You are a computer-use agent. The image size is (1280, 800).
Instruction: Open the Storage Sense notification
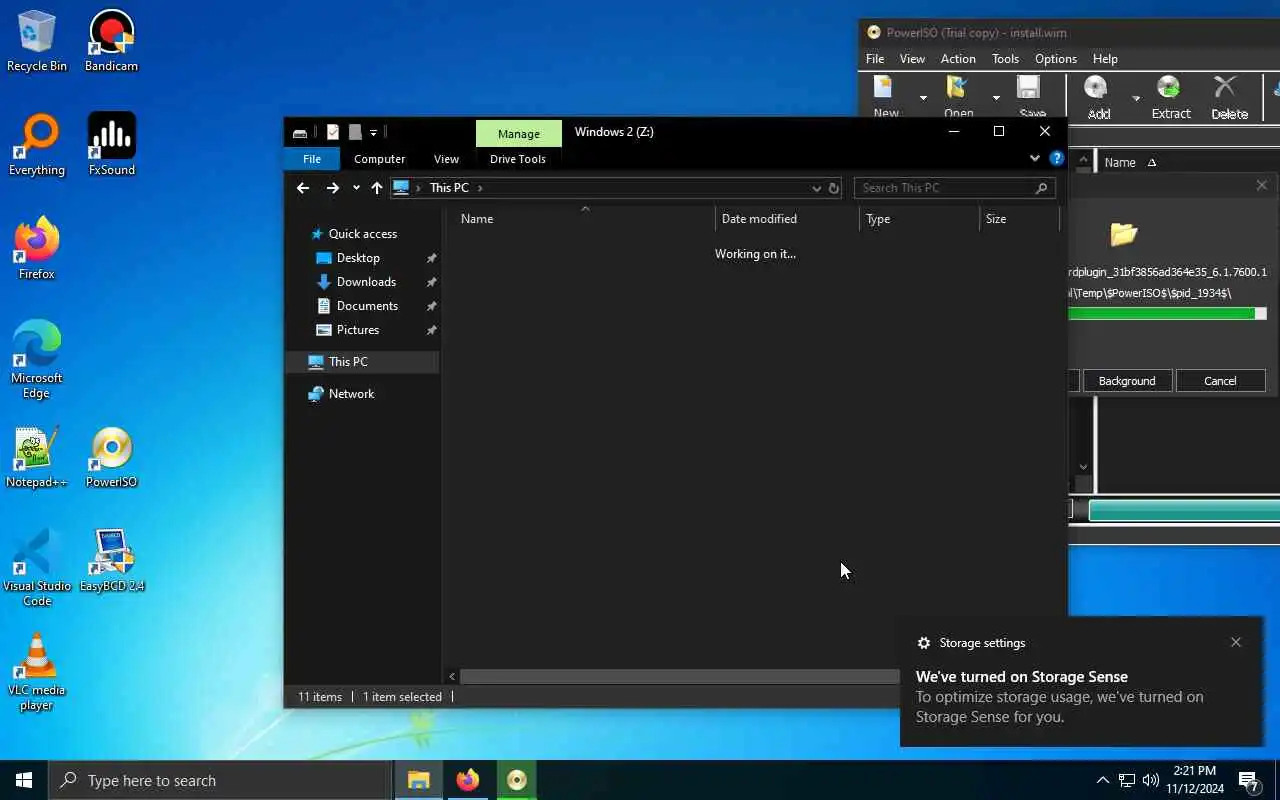pyautogui.click(x=1080, y=682)
